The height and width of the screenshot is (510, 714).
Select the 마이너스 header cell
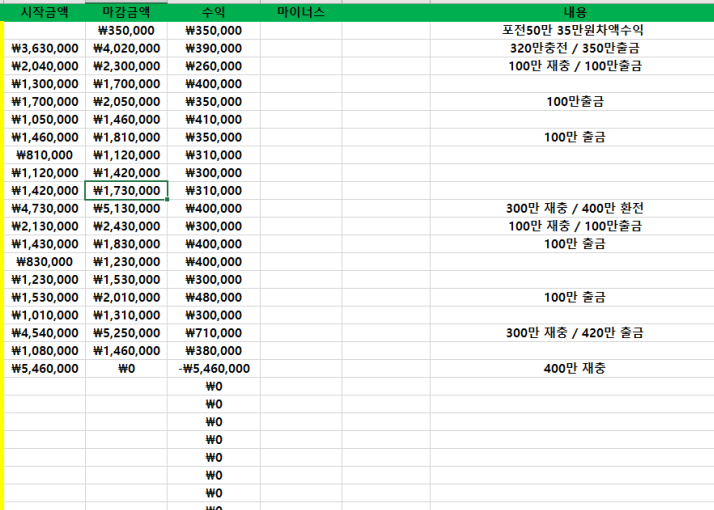(300, 13)
